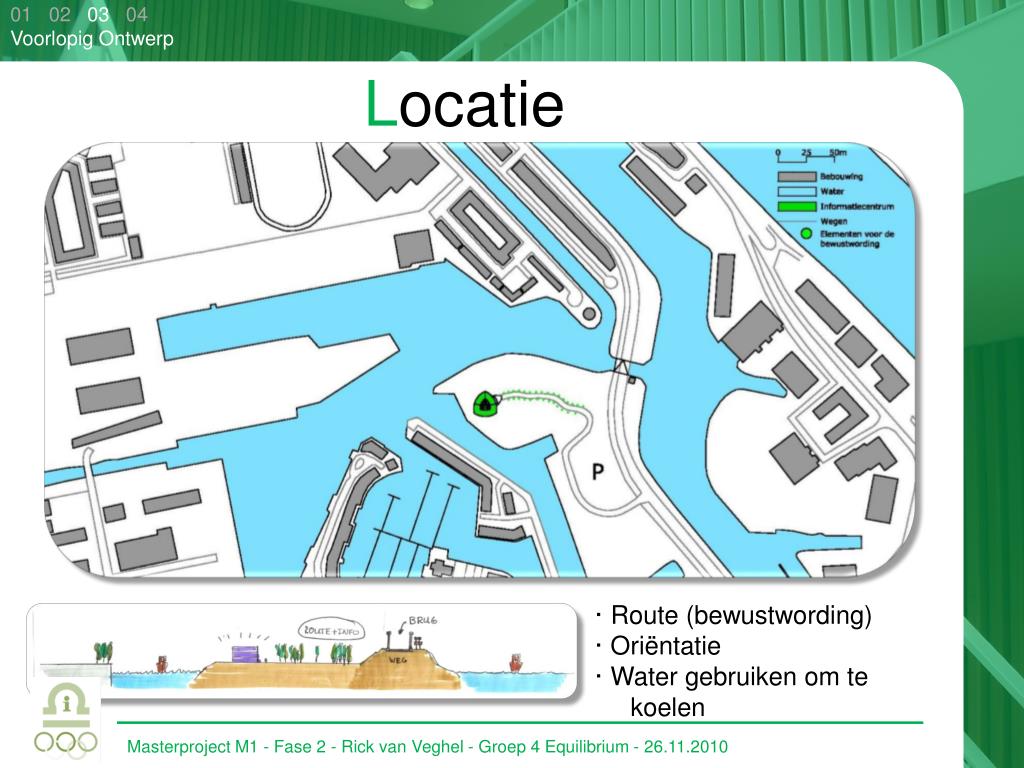Screen dimensions: 1024x768
Task: Click the small bridge marker above the island
Action: coord(620,368)
